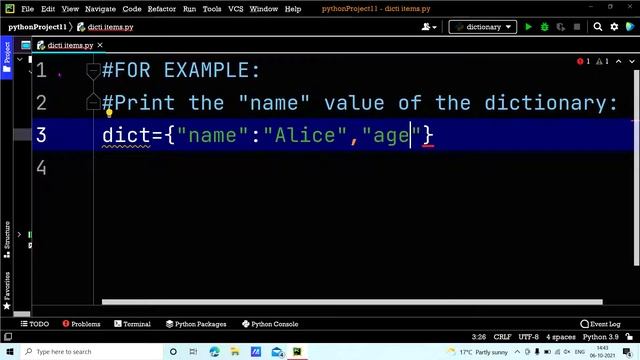
Task: Click the fold end marker on line 2
Action: (93, 101)
